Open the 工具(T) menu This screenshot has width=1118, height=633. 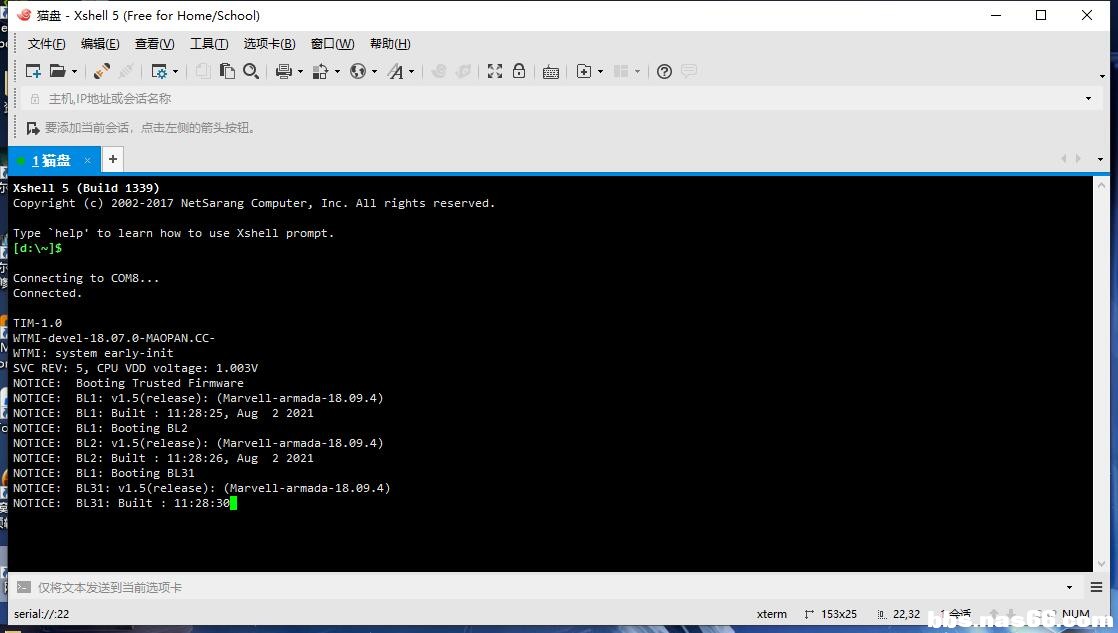click(209, 44)
